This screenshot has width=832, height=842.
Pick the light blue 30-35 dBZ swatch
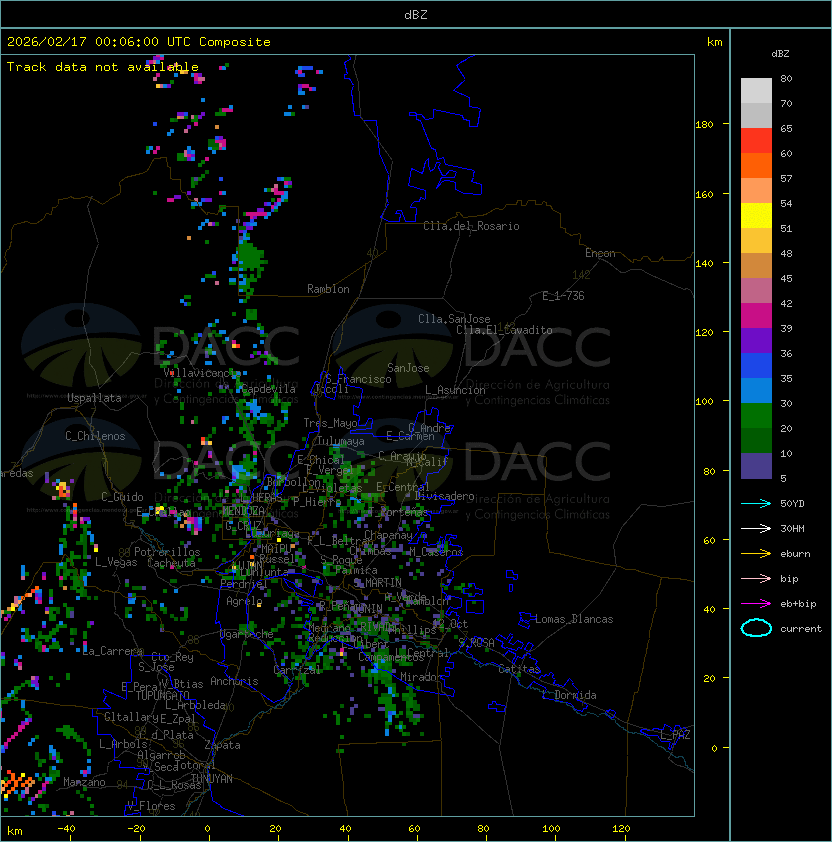(756, 390)
